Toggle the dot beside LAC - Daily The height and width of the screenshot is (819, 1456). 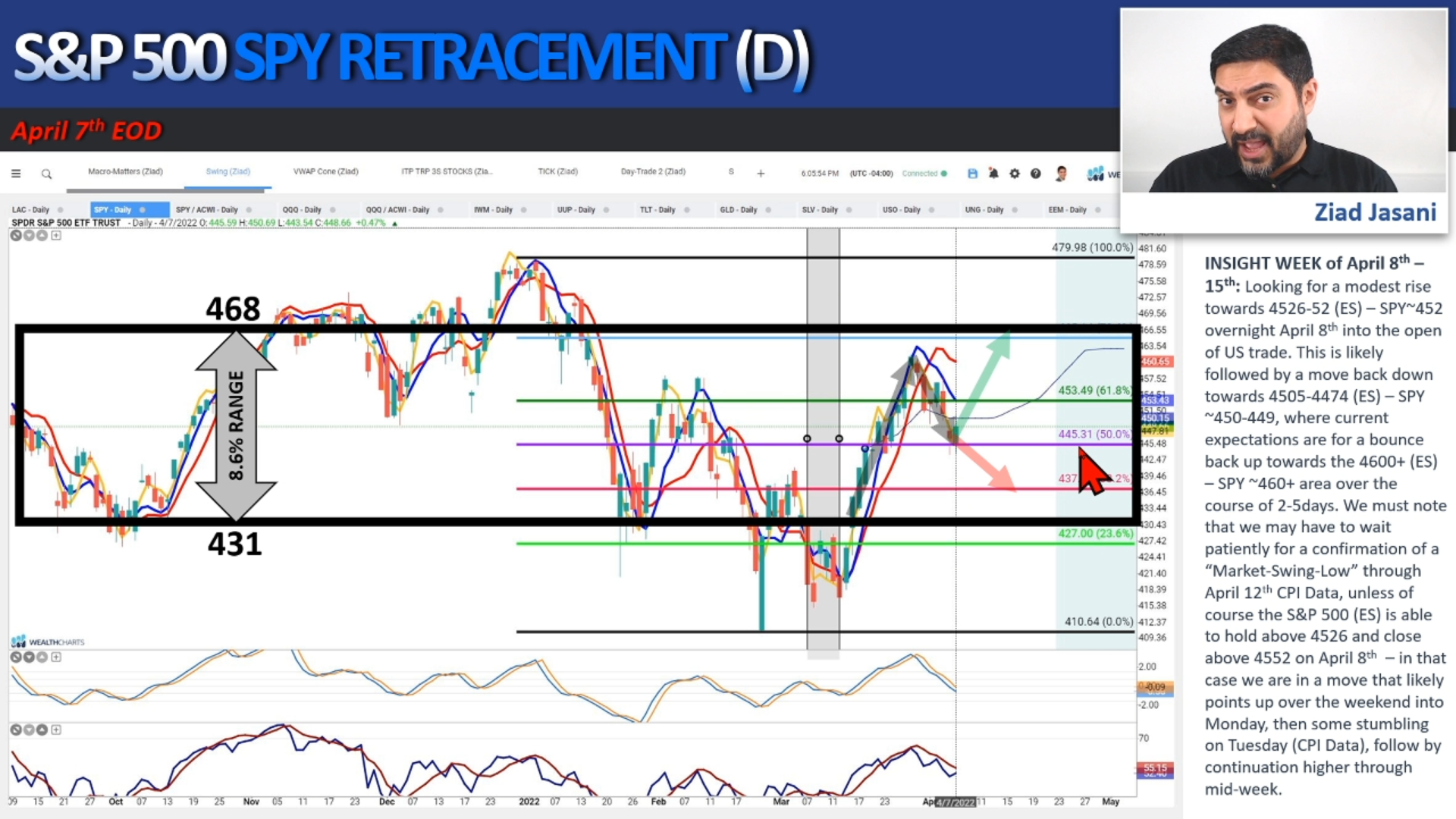click(x=60, y=210)
